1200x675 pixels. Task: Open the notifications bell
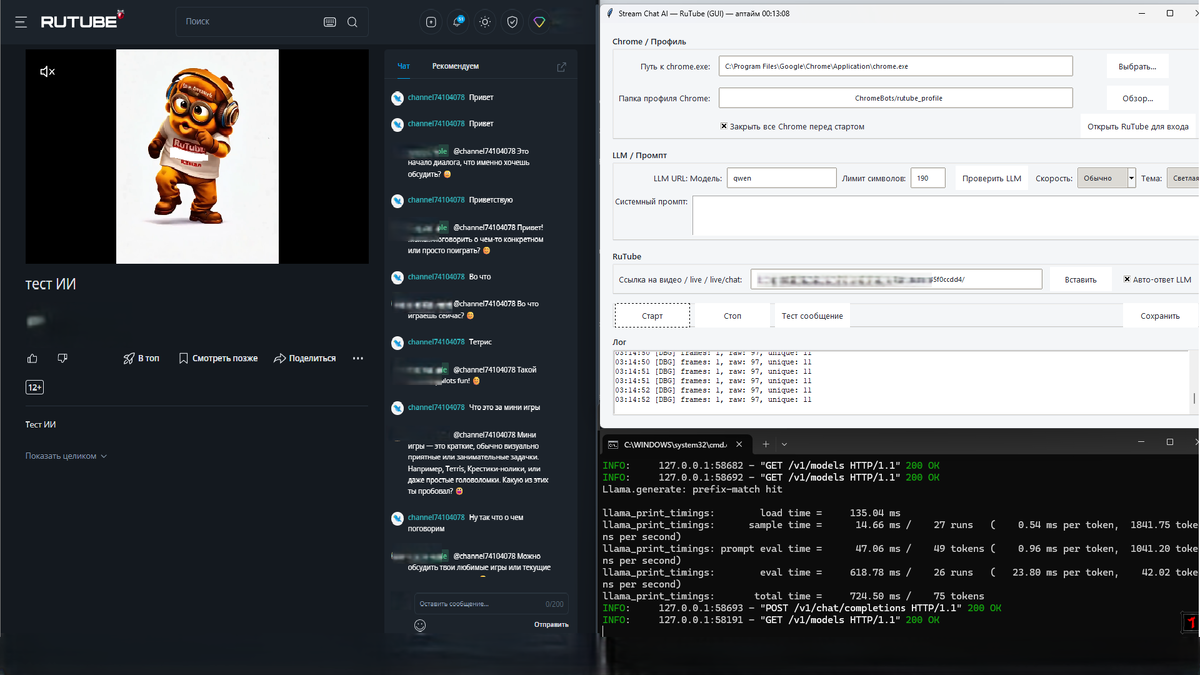(458, 21)
